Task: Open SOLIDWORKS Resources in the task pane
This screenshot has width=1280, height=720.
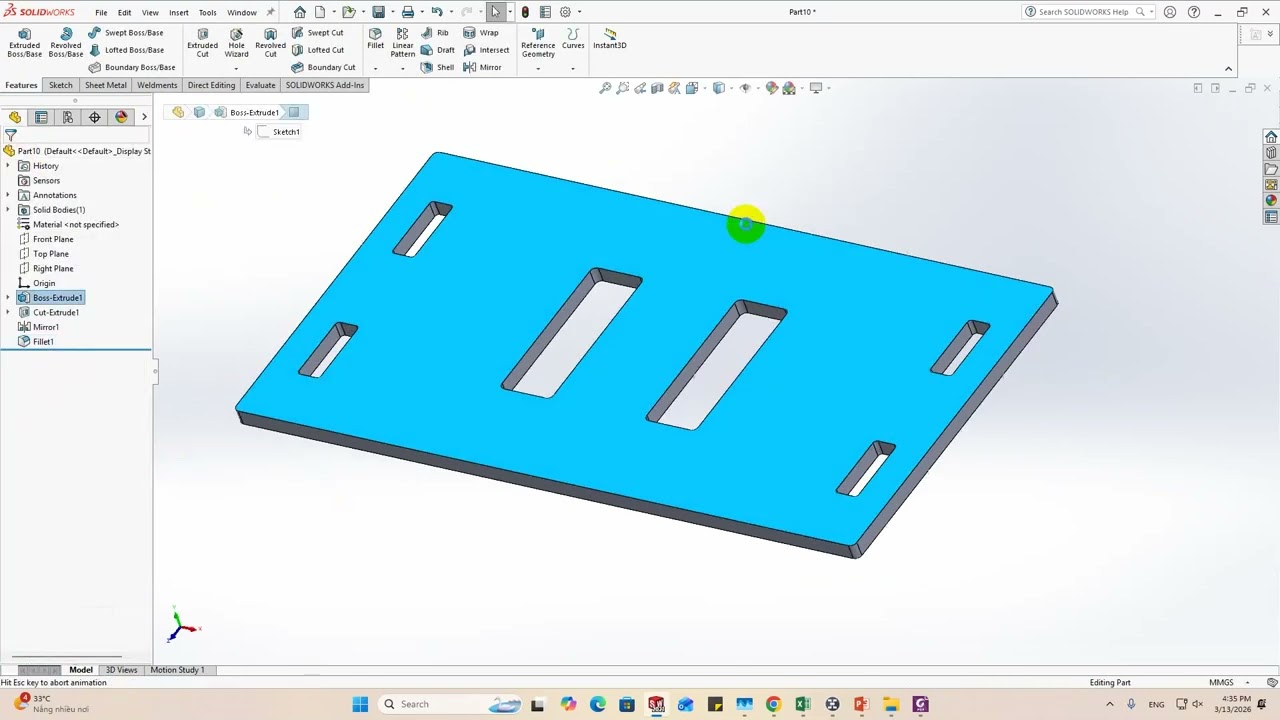Action: pos(1271,137)
